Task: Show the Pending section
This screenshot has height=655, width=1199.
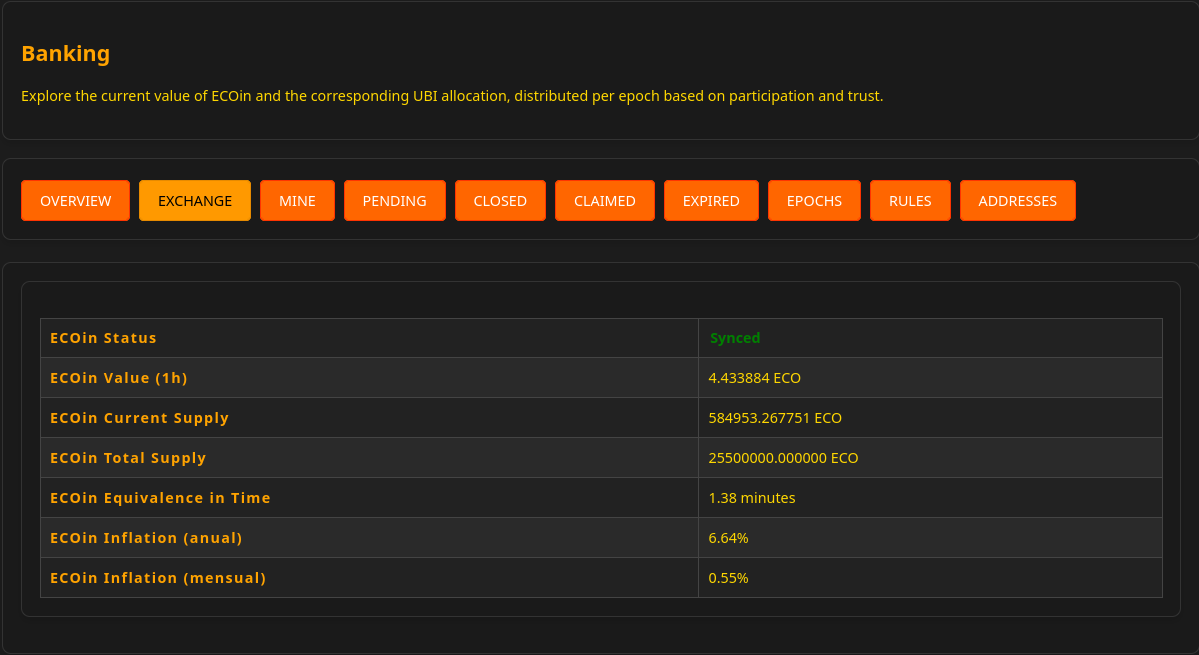Action: (394, 201)
